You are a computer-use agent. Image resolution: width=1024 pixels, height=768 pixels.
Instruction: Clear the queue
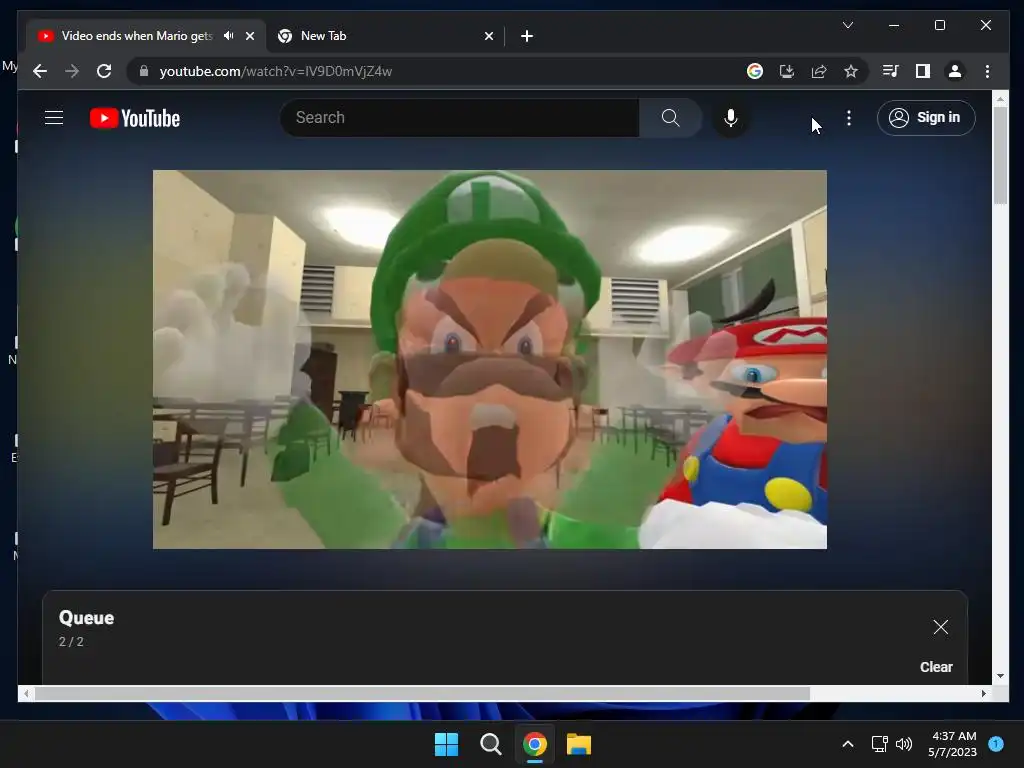pyautogui.click(x=936, y=667)
